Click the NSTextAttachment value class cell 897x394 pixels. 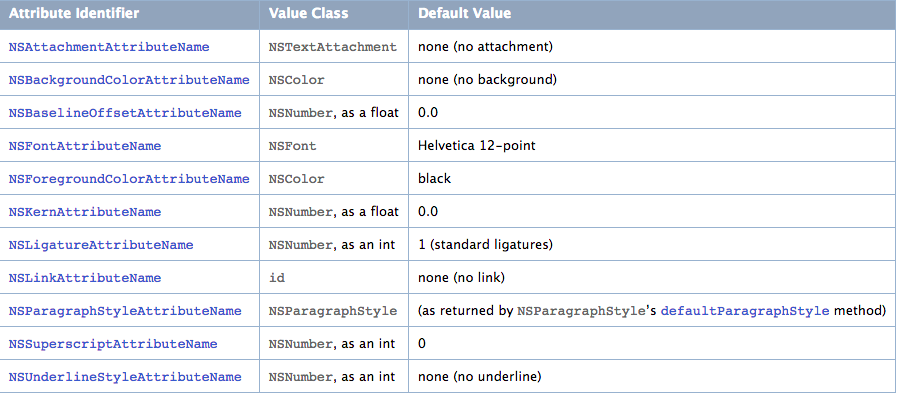pyautogui.click(x=332, y=47)
